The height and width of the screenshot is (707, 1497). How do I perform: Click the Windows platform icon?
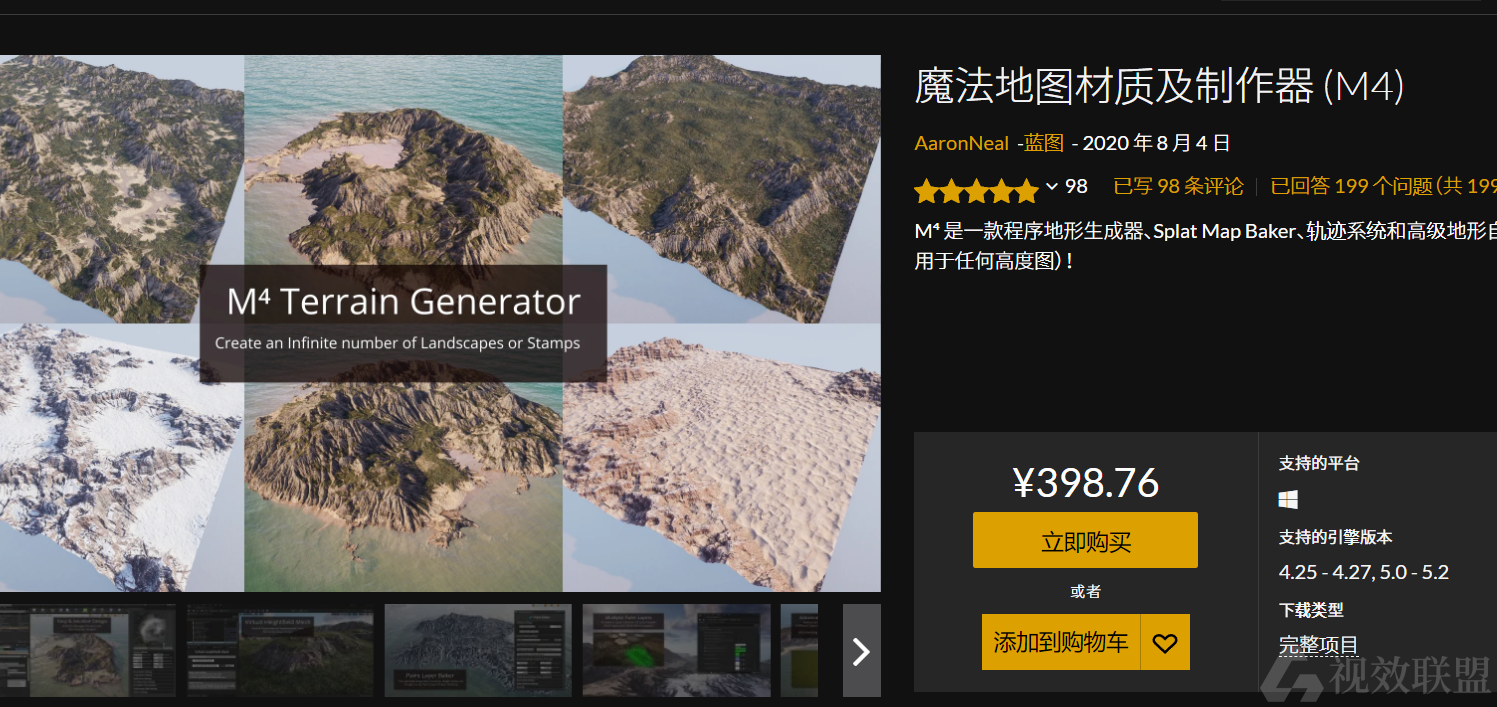(x=1288, y=499)
